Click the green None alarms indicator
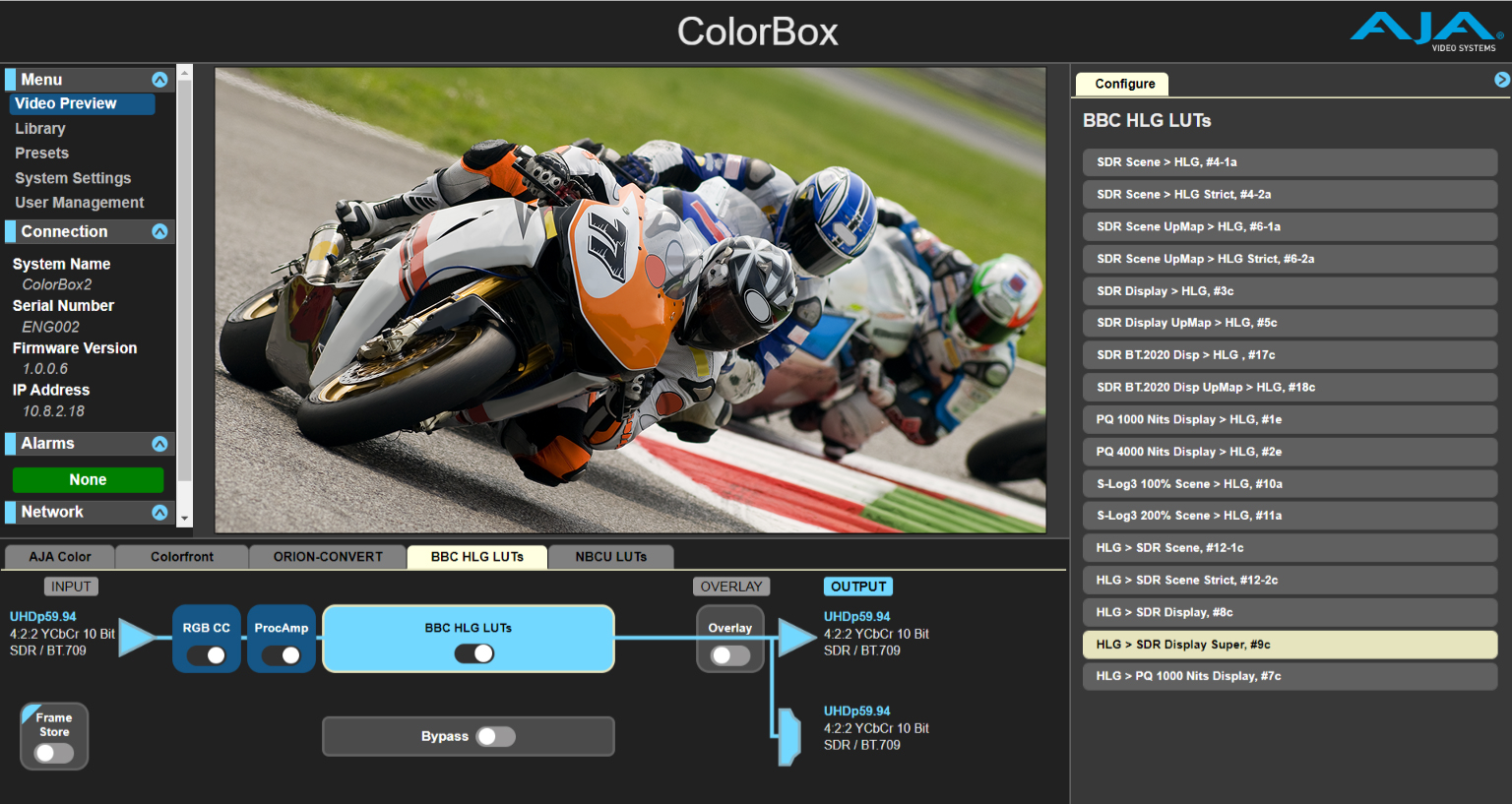Screen dimensions: 1512x804 coord(89,479)
